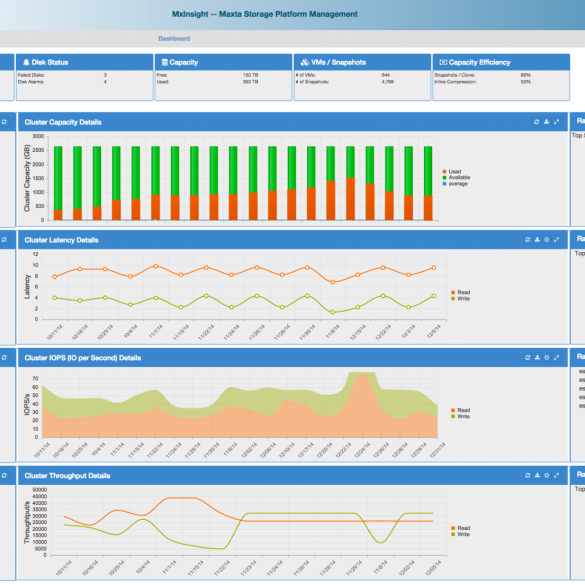
Task: Click the Failed Disks label
Action: pyautogui.click(x=31, y=75)
